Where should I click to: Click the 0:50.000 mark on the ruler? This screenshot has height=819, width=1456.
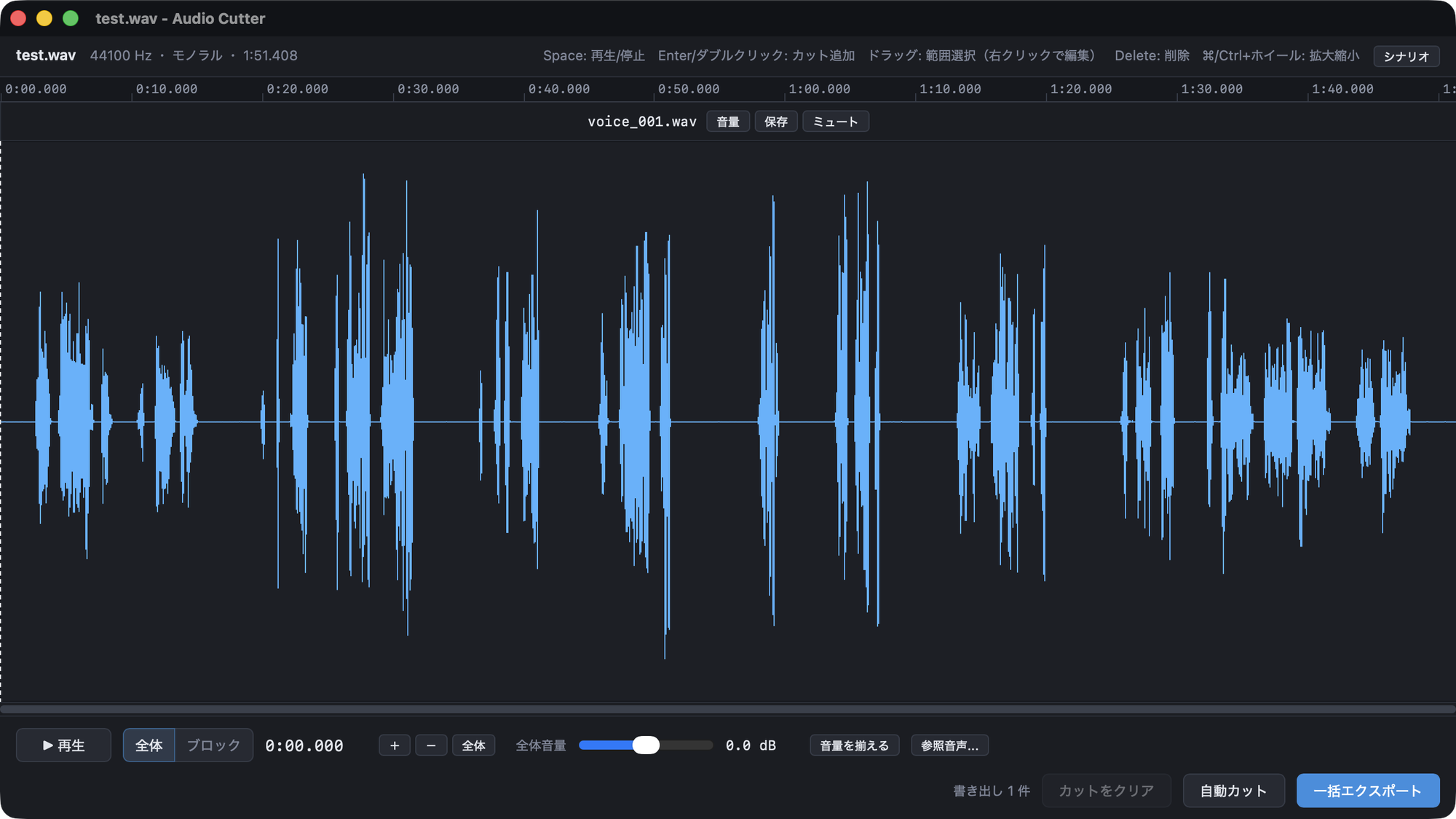689,89
